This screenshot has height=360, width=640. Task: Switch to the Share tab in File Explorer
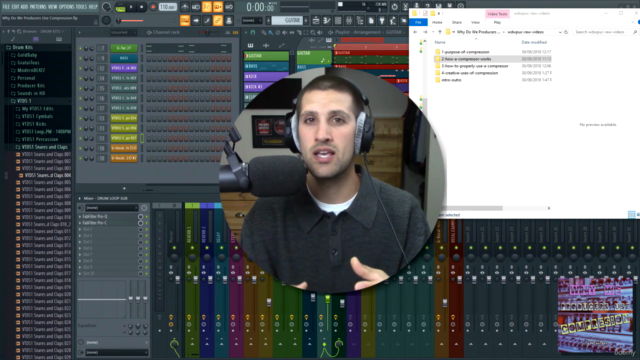(x=457, y=22)
